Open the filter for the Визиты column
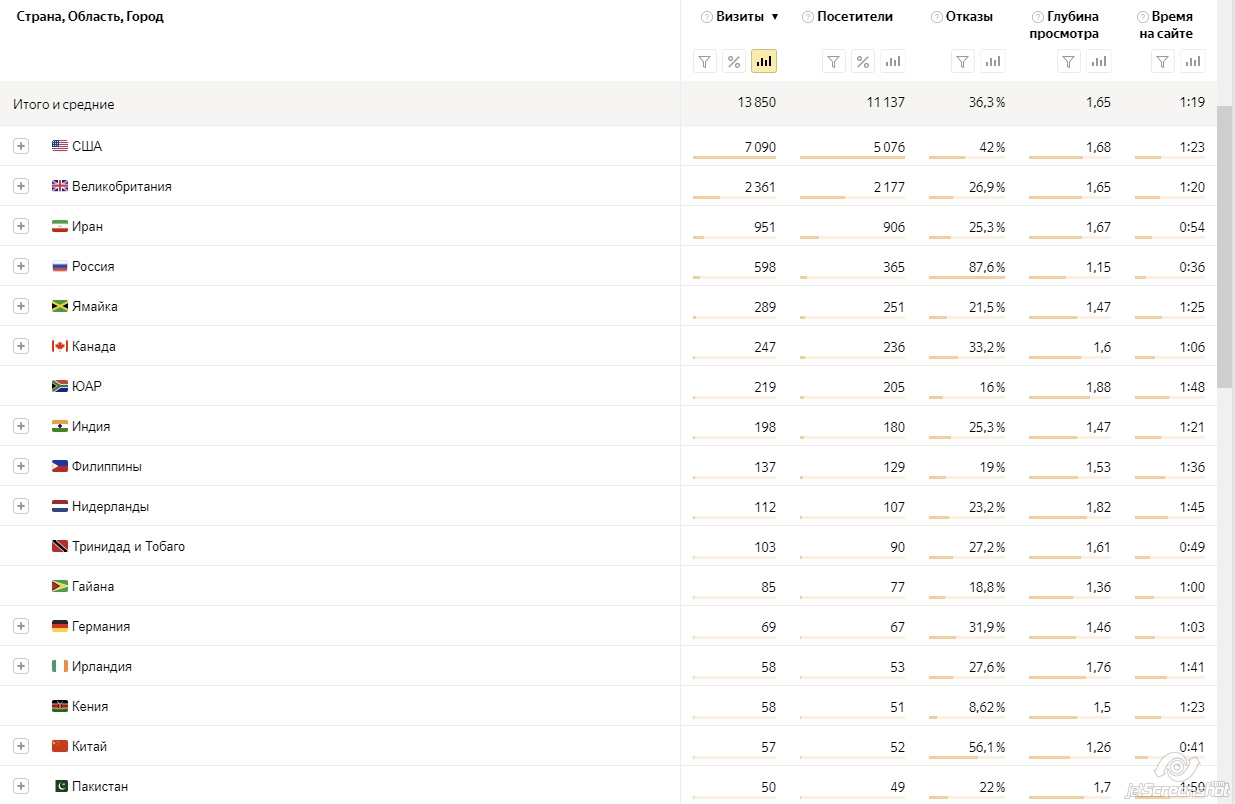The image size is (1235, 804). [705, 62]
